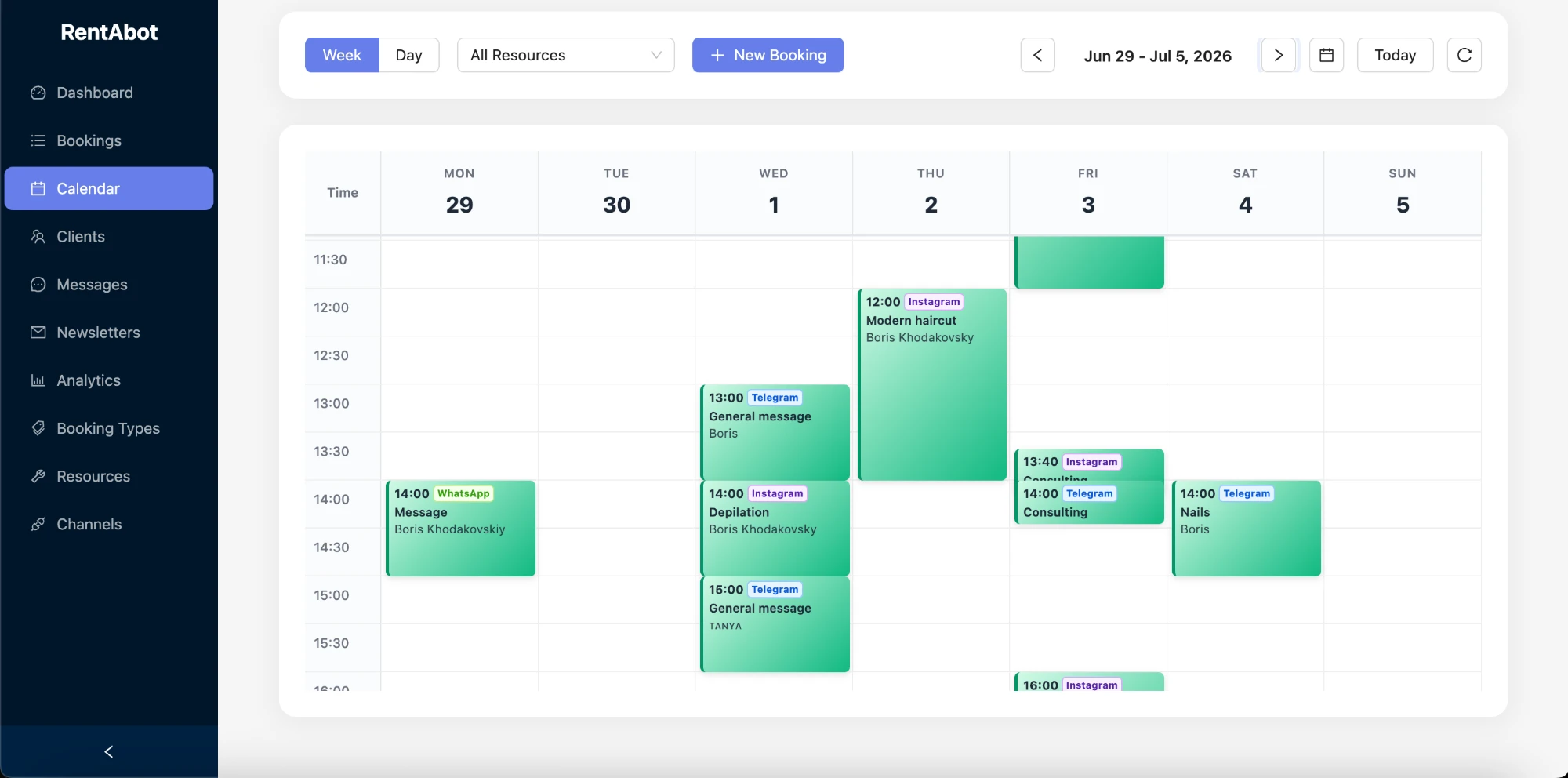Open the Monday 14:00 WhatsApp Message booking
This screenshot has height=778, width=1568.
tap(461, 529)
